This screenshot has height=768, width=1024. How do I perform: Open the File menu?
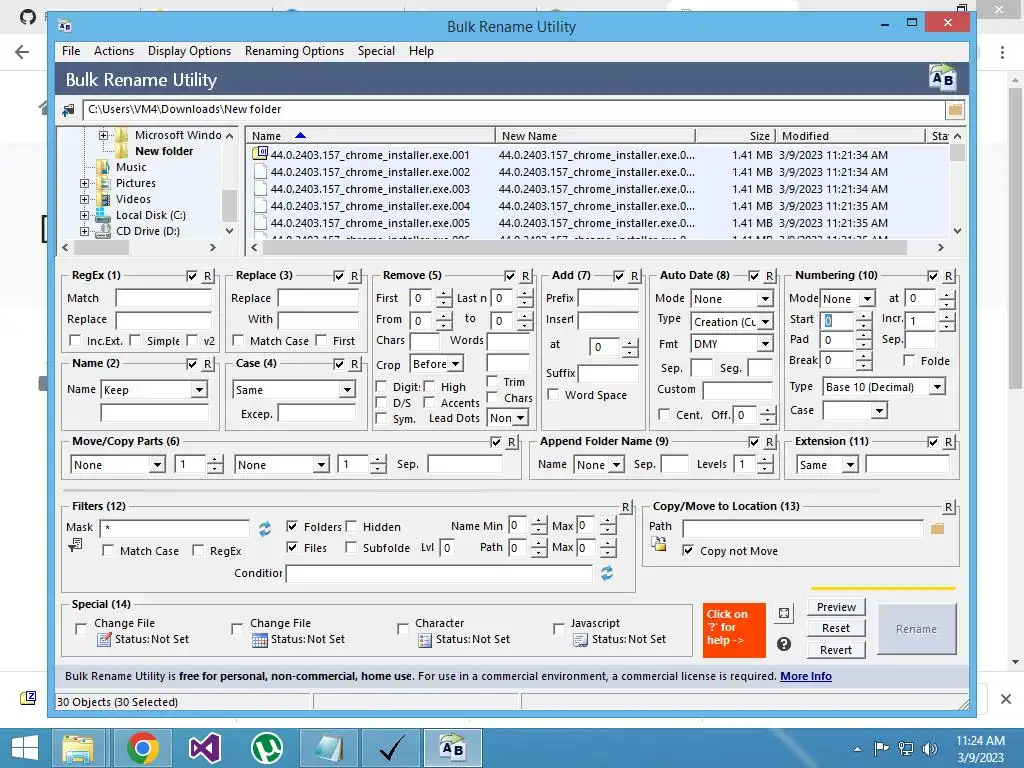[71, 51]
